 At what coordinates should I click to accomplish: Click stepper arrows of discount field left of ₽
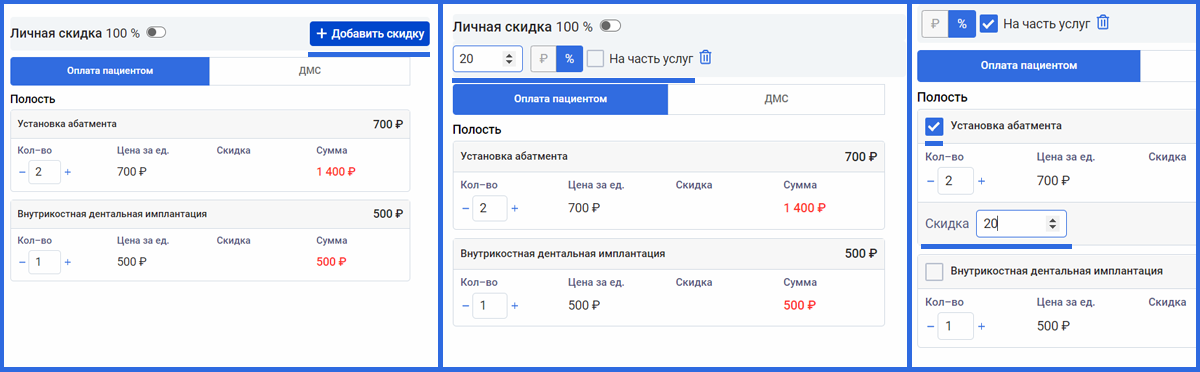(511, 59)
